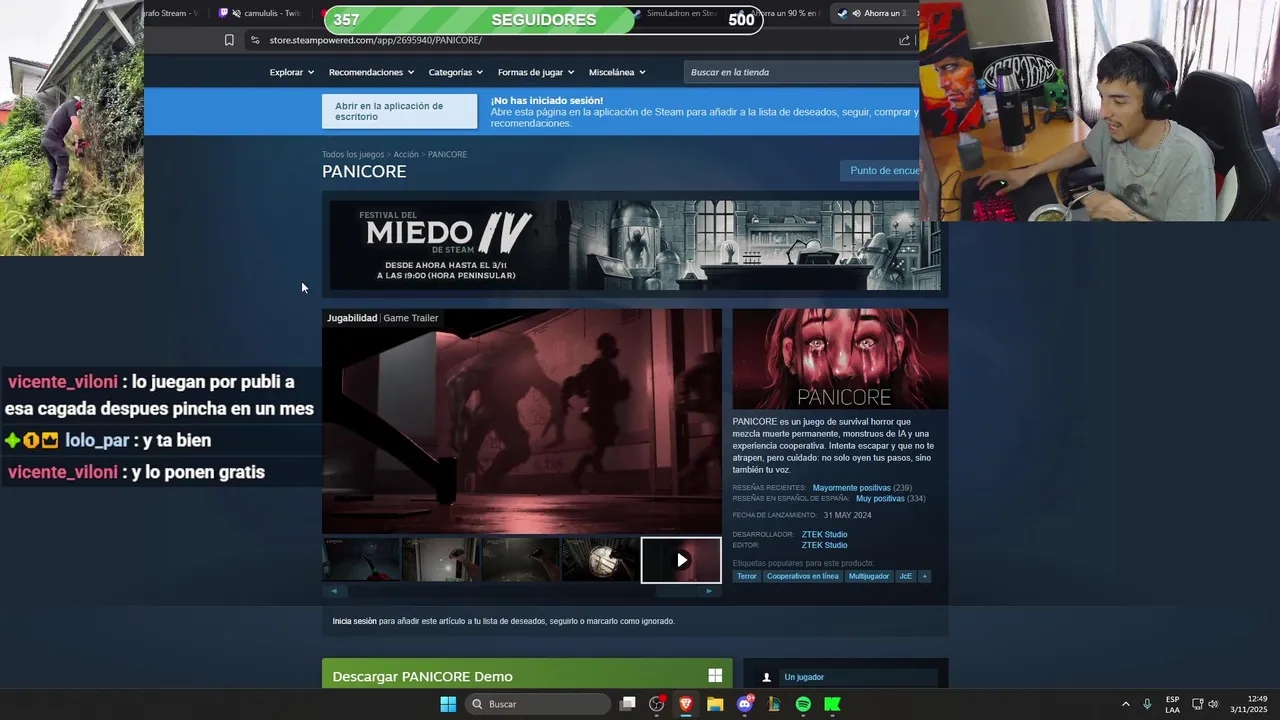Click the 'Inicia sesión' link
Image resolution: width=1280 pixels, height=720 pixels.
354,621
